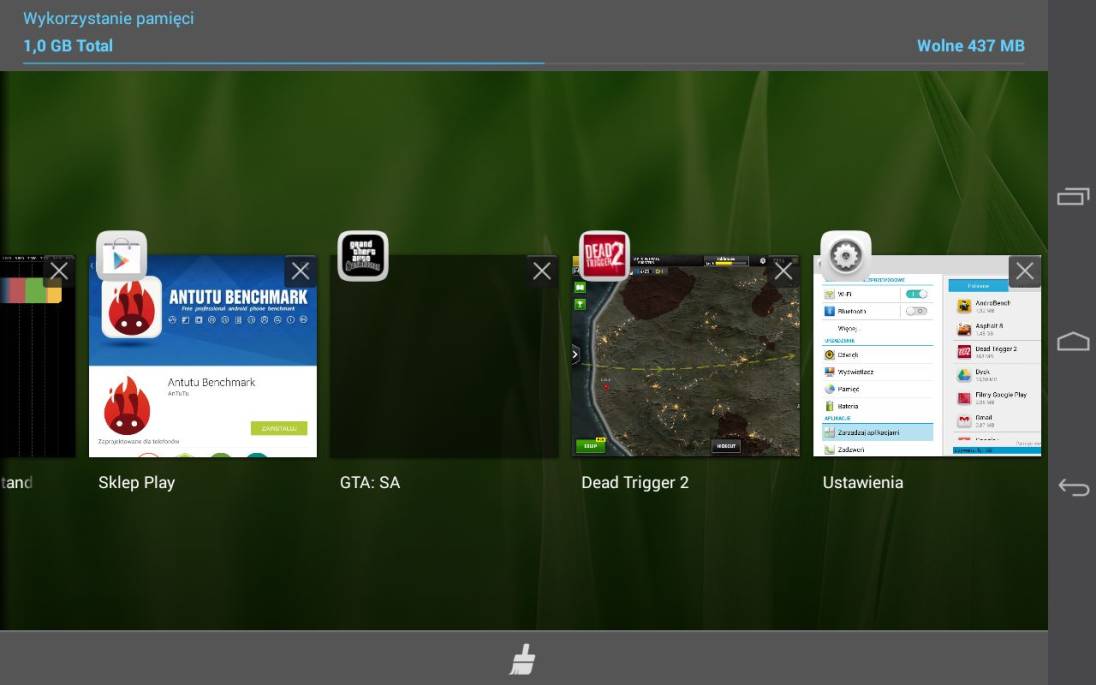
Task: Click the '1,0 GB Total' memory value
Action: click(x=68, y=46)
